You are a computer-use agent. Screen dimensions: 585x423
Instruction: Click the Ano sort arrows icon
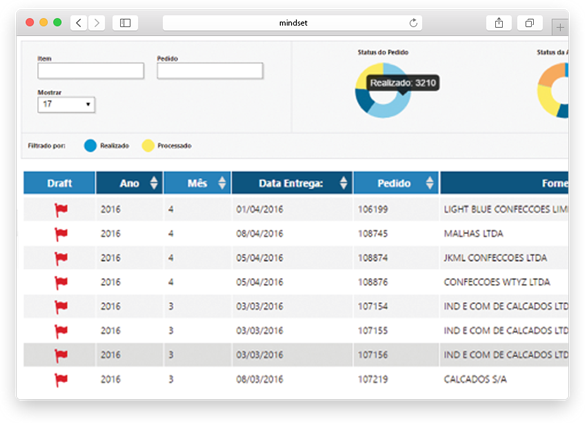coord(154,183)
